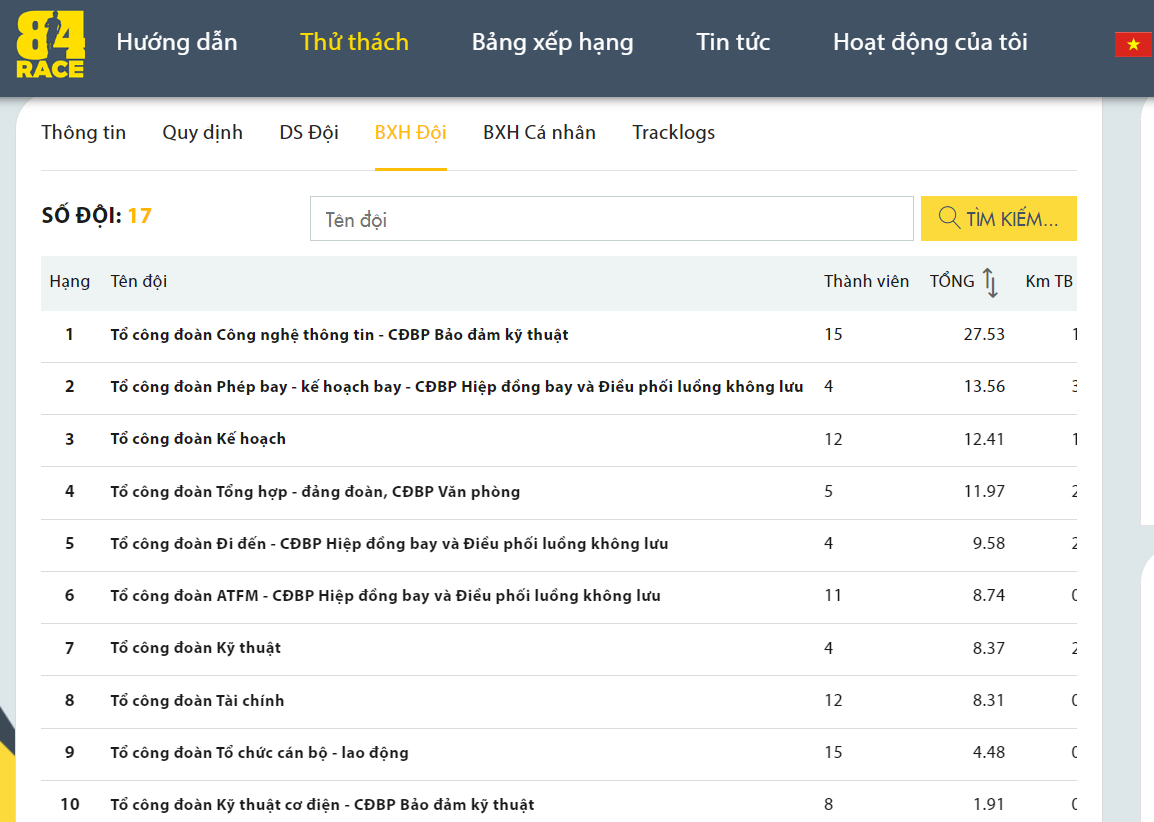Focus the Tên đội search field
The width and height of the screenshot is (1154, 822).
(611, 219)
